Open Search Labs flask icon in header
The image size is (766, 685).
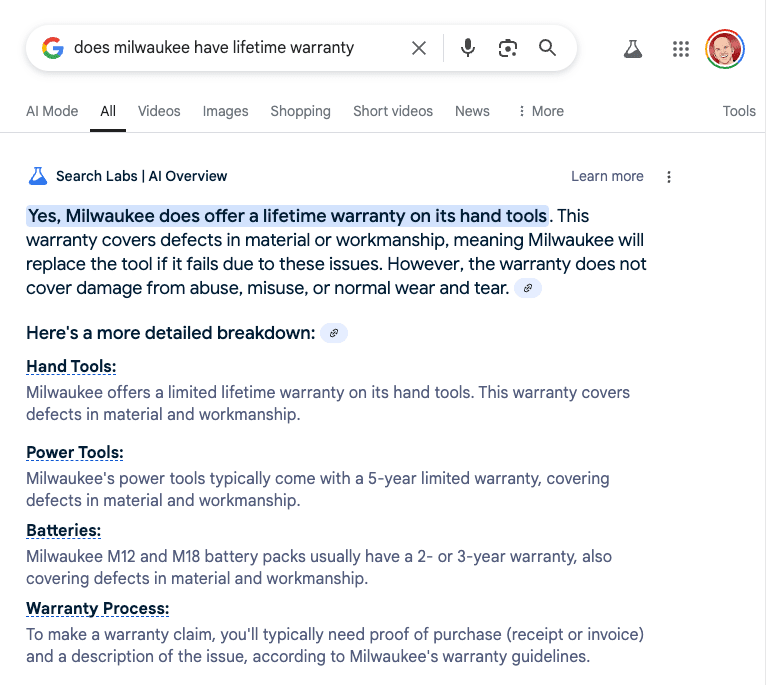point(633,49)
